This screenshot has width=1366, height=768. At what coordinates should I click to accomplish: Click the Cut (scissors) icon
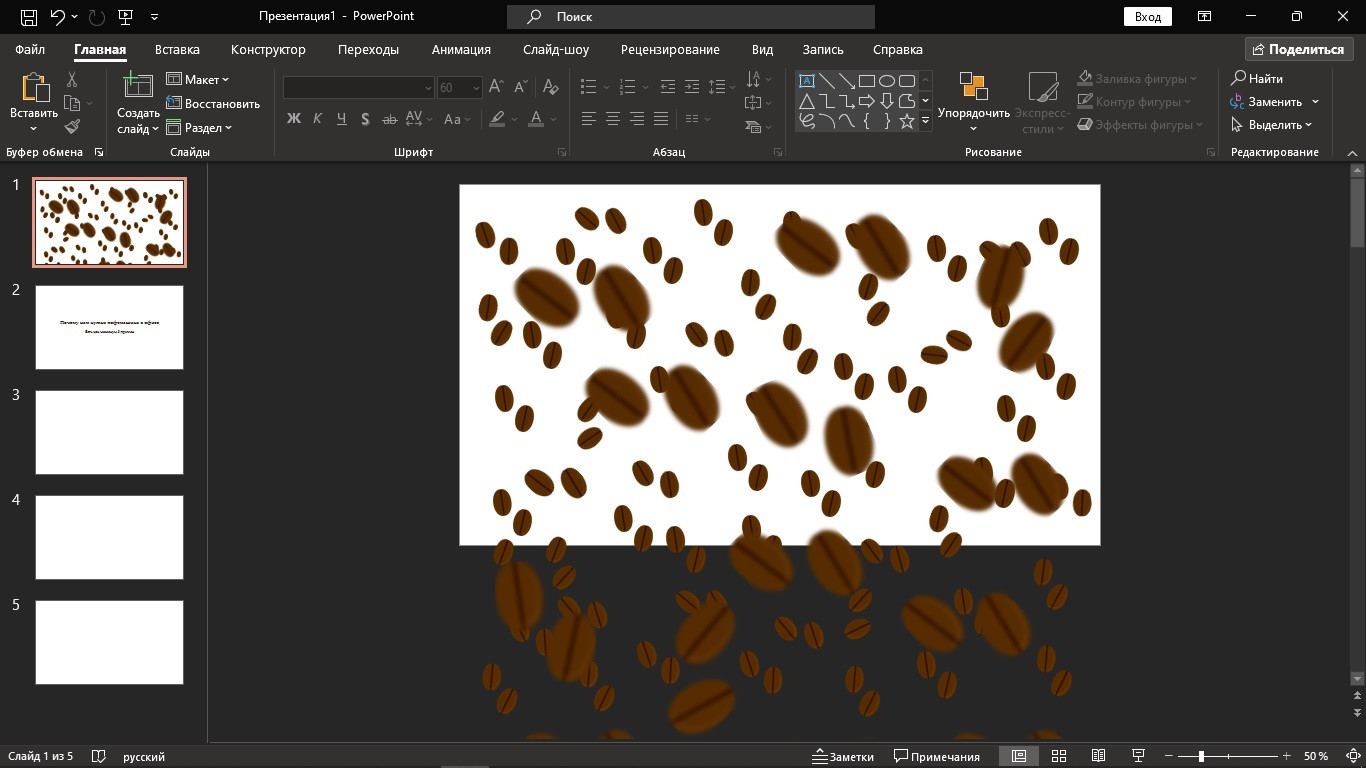[72, 80]
